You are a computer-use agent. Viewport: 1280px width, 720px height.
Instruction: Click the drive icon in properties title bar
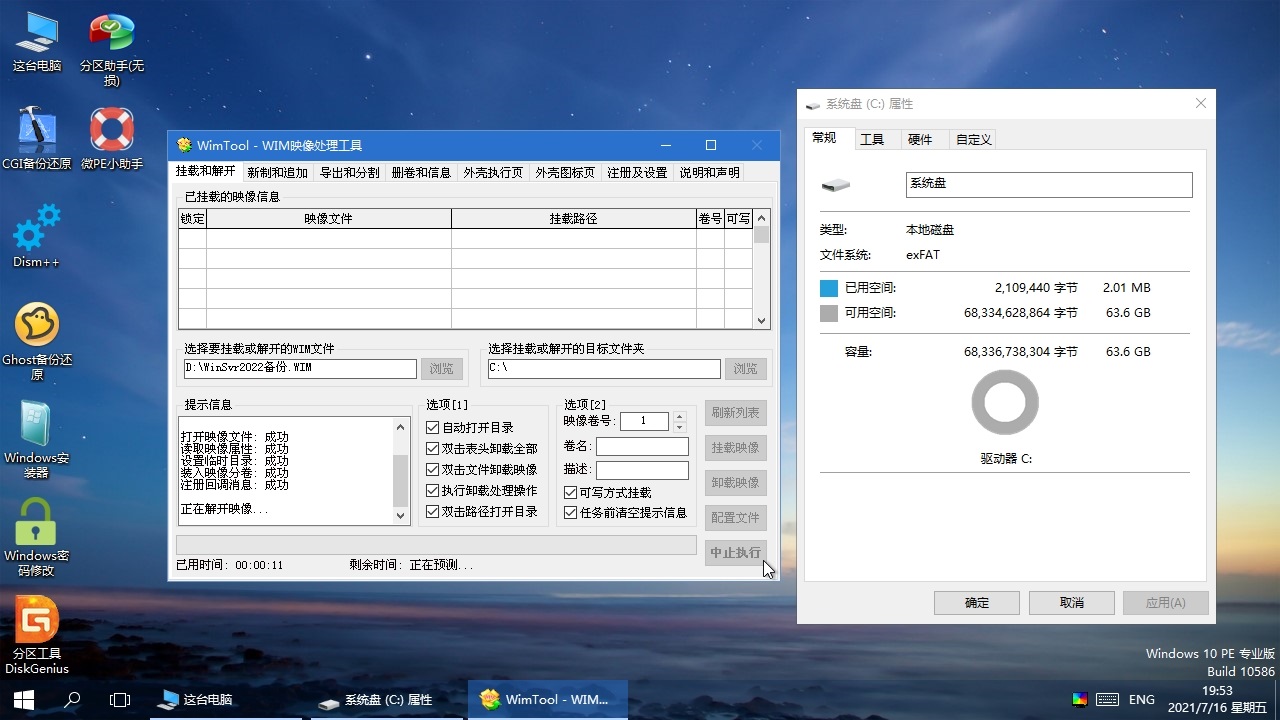813,104
